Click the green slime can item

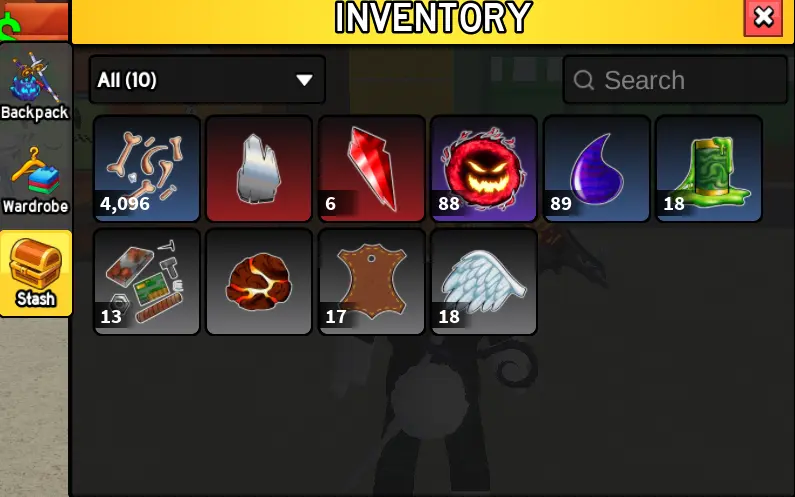click(709, 168)
